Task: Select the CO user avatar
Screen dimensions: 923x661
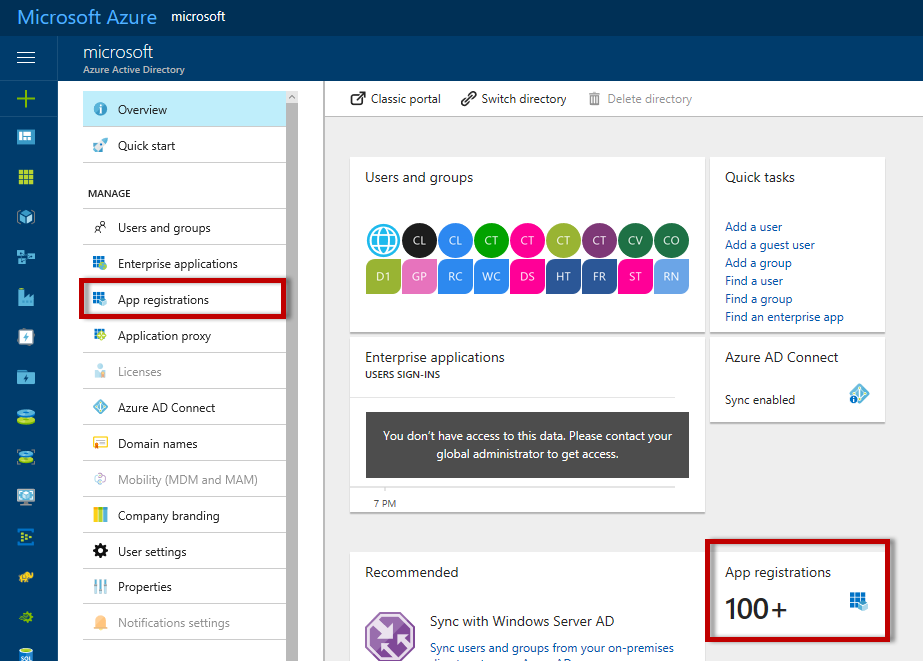Action: [x=671, y=240]
